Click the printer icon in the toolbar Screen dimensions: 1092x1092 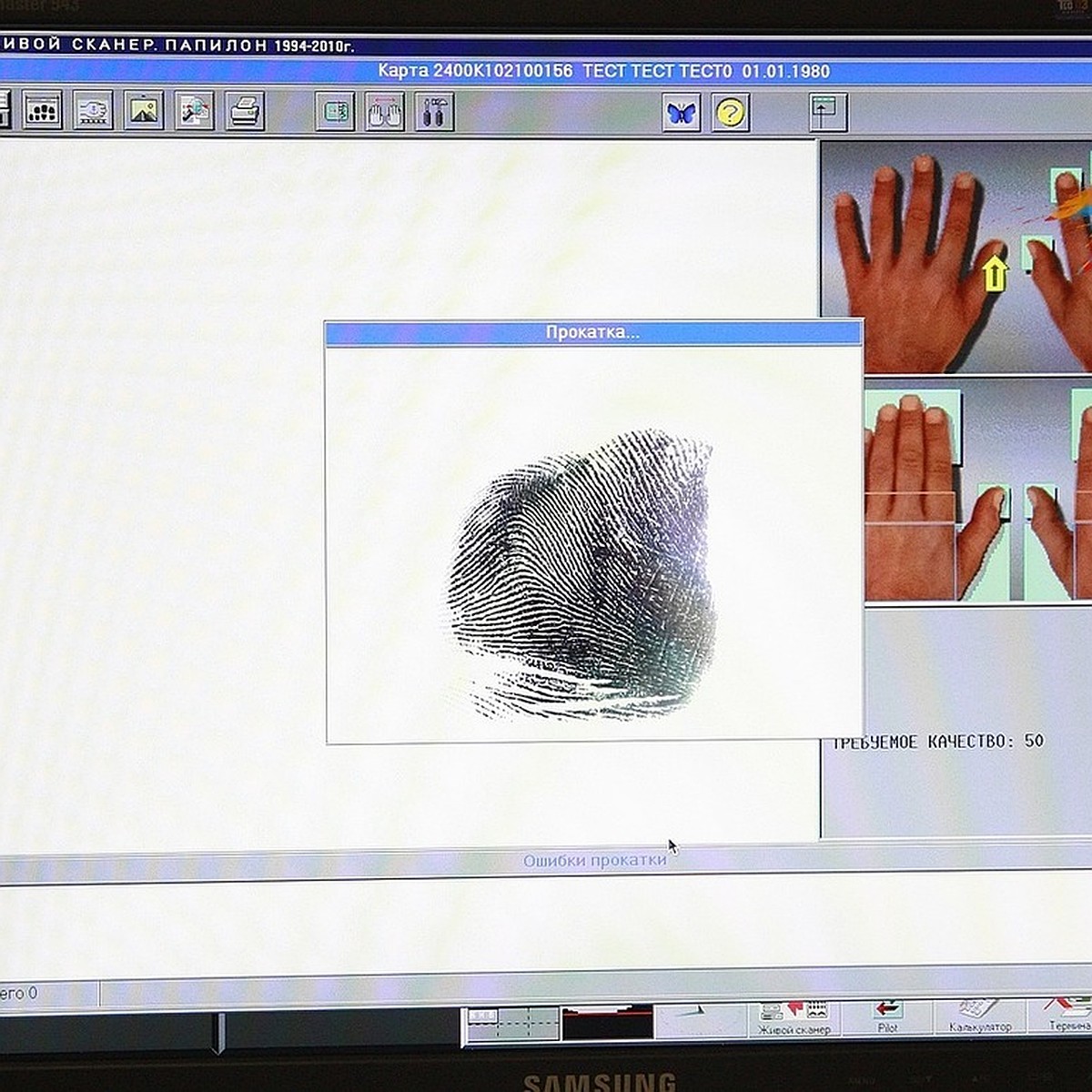click(244, 111)
